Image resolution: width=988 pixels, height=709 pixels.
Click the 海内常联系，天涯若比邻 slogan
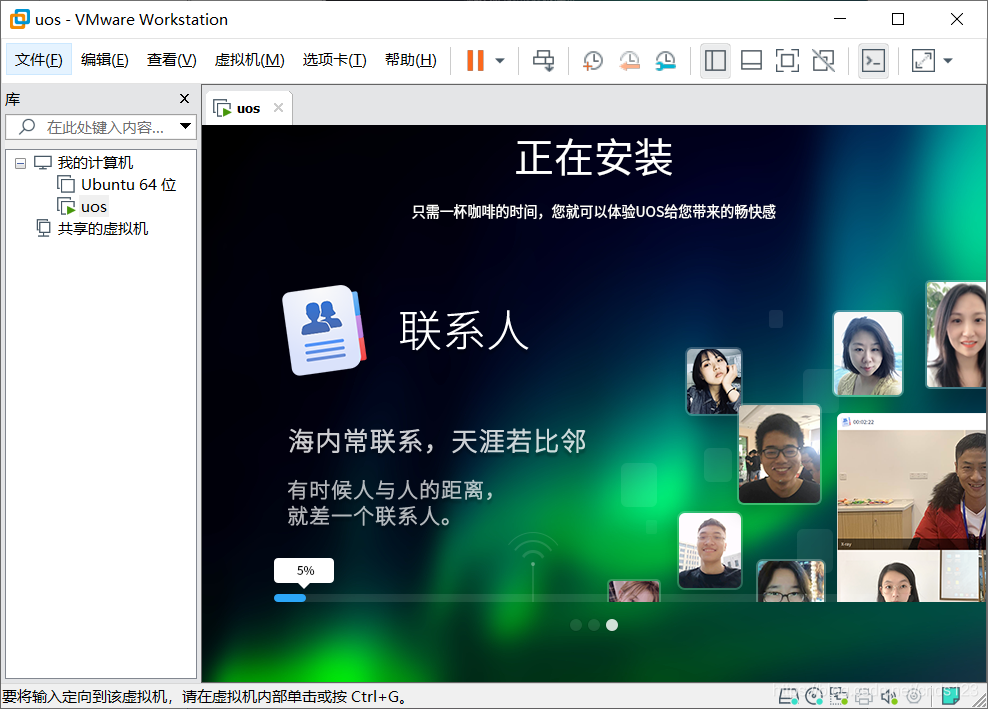437,441
